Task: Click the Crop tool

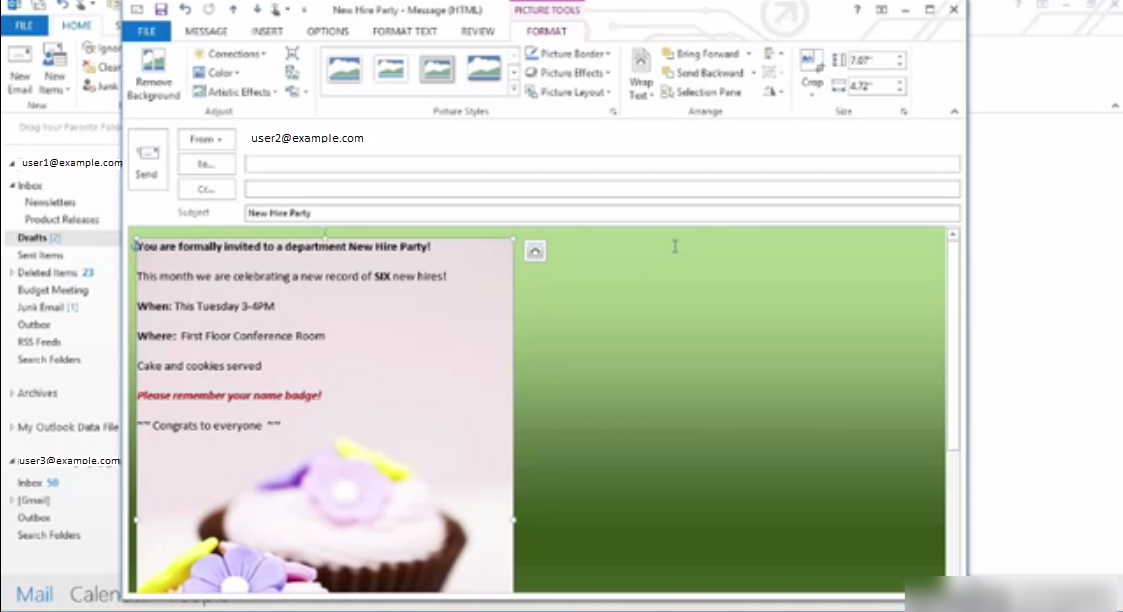Action: [x=811, y=74]
